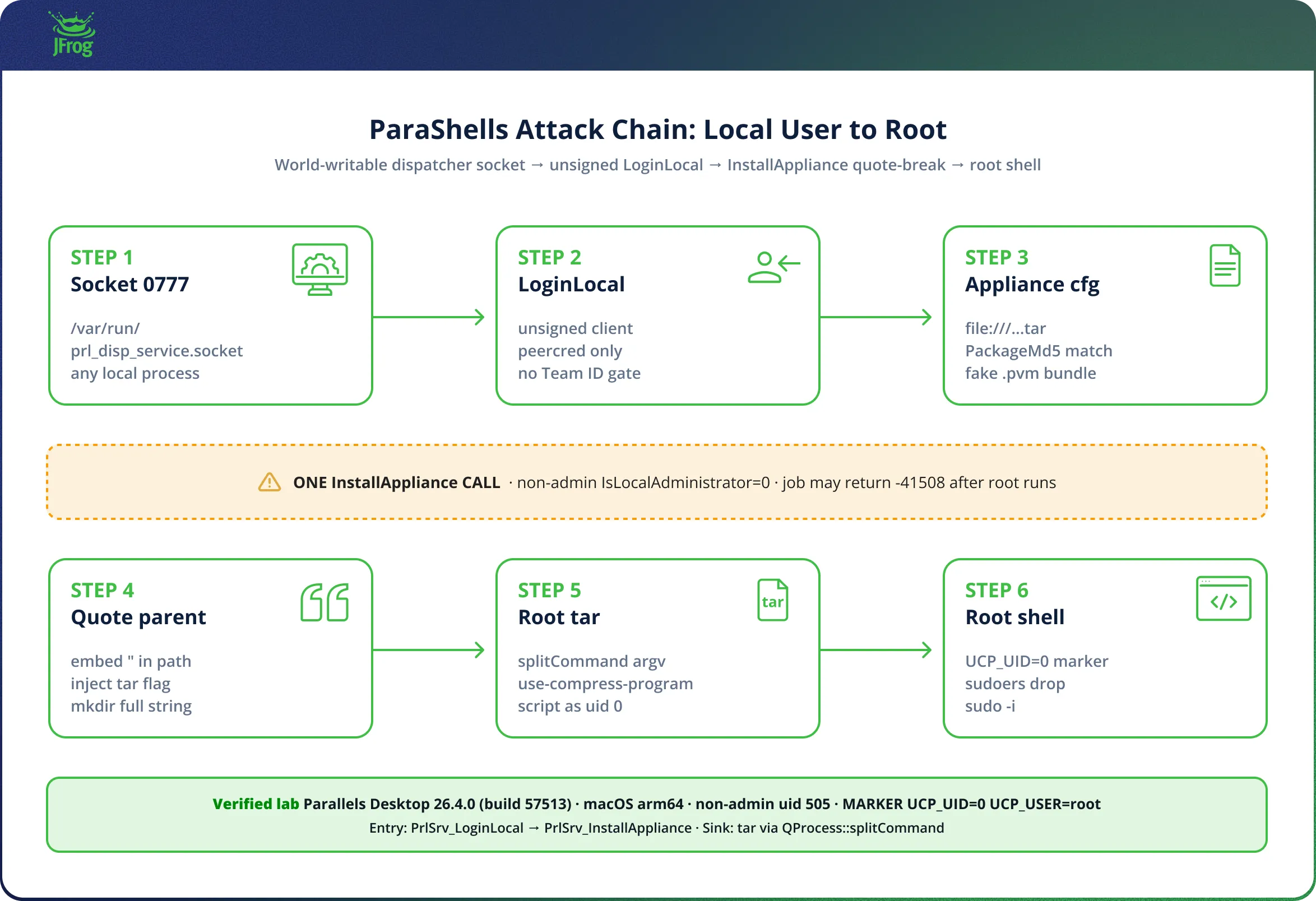Click the STEP 4 label

(x=103, y=590)
